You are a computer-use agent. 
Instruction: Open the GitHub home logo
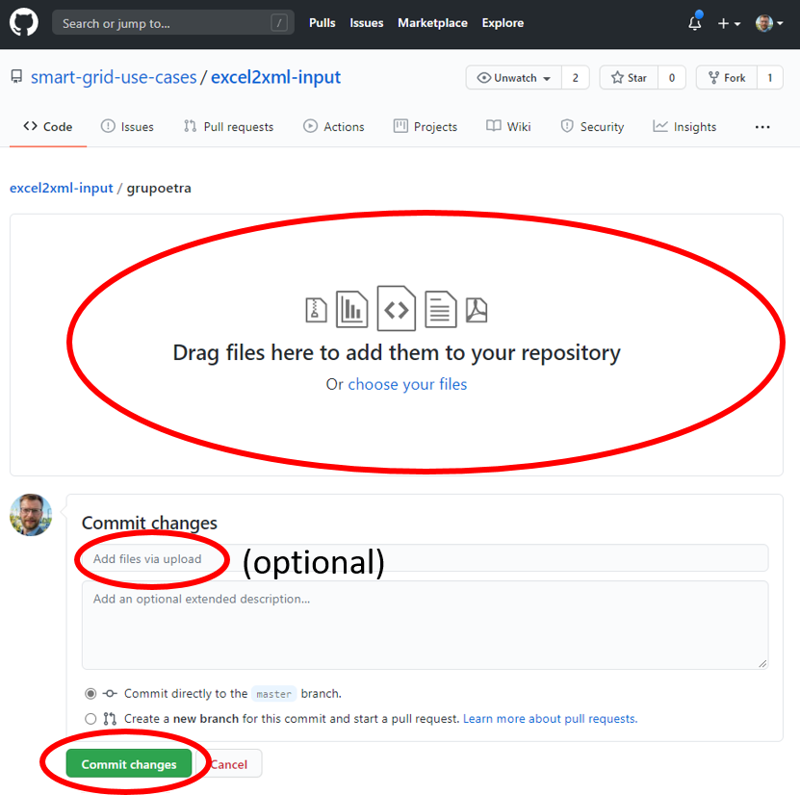click(x=23, y=23)
